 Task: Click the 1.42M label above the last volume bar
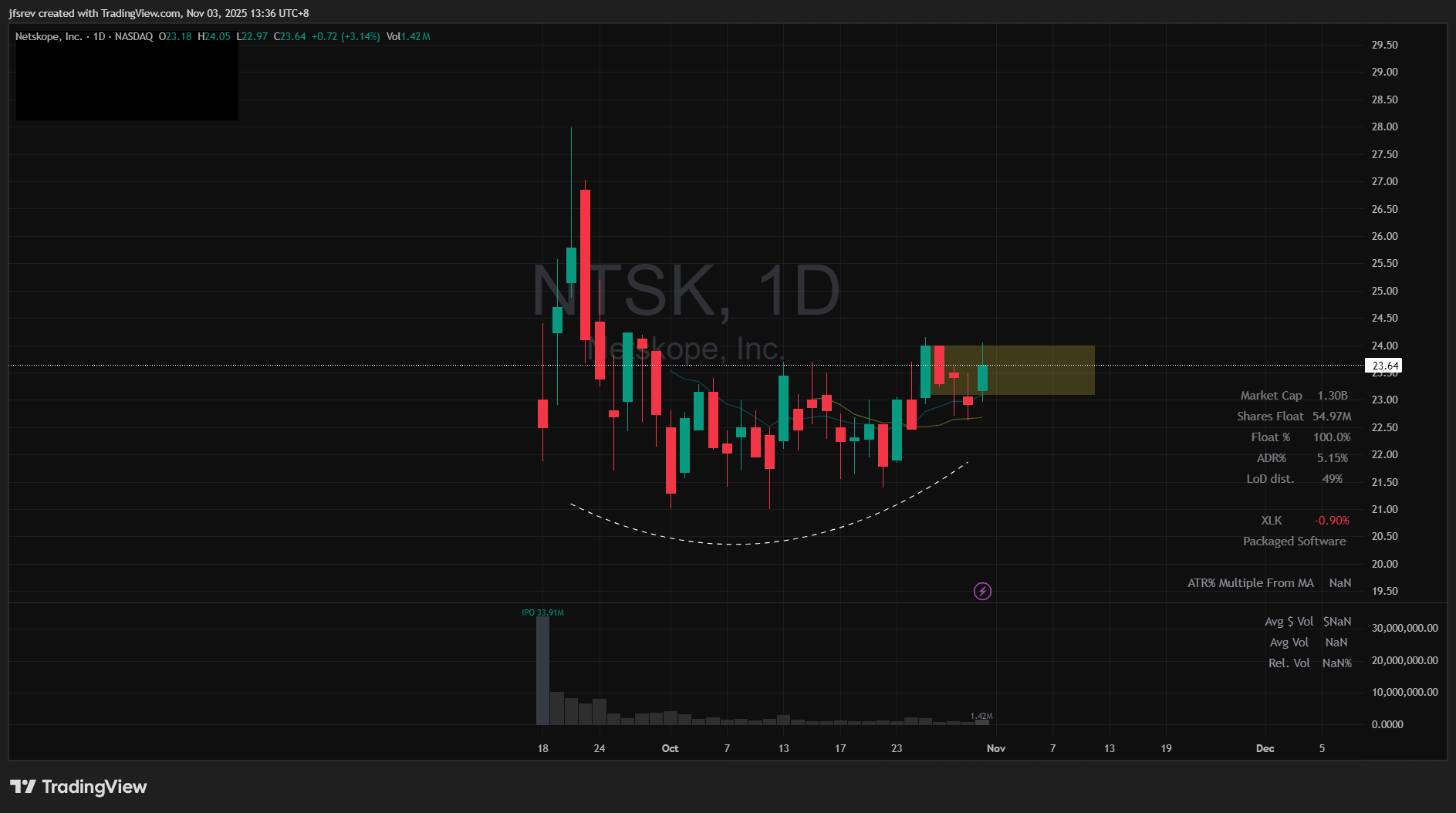pyautogui.click(x=981, y=716)
